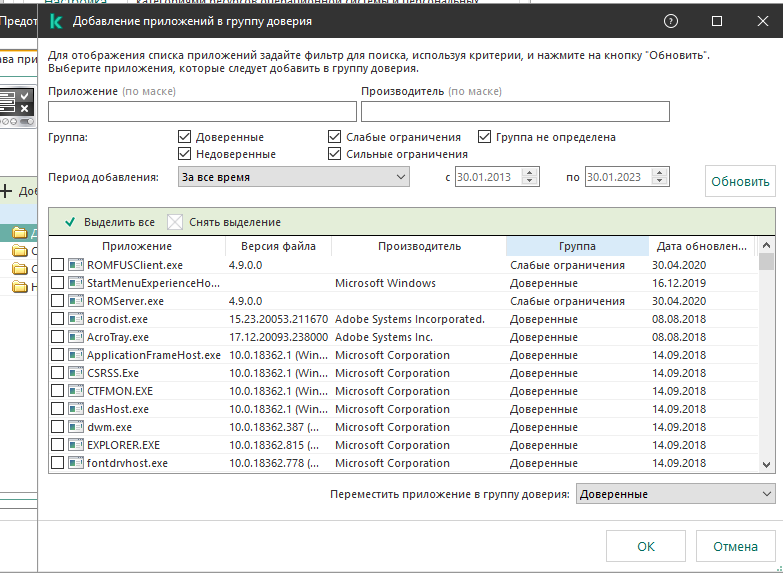Click the help question mark icon

coord(671,21)
